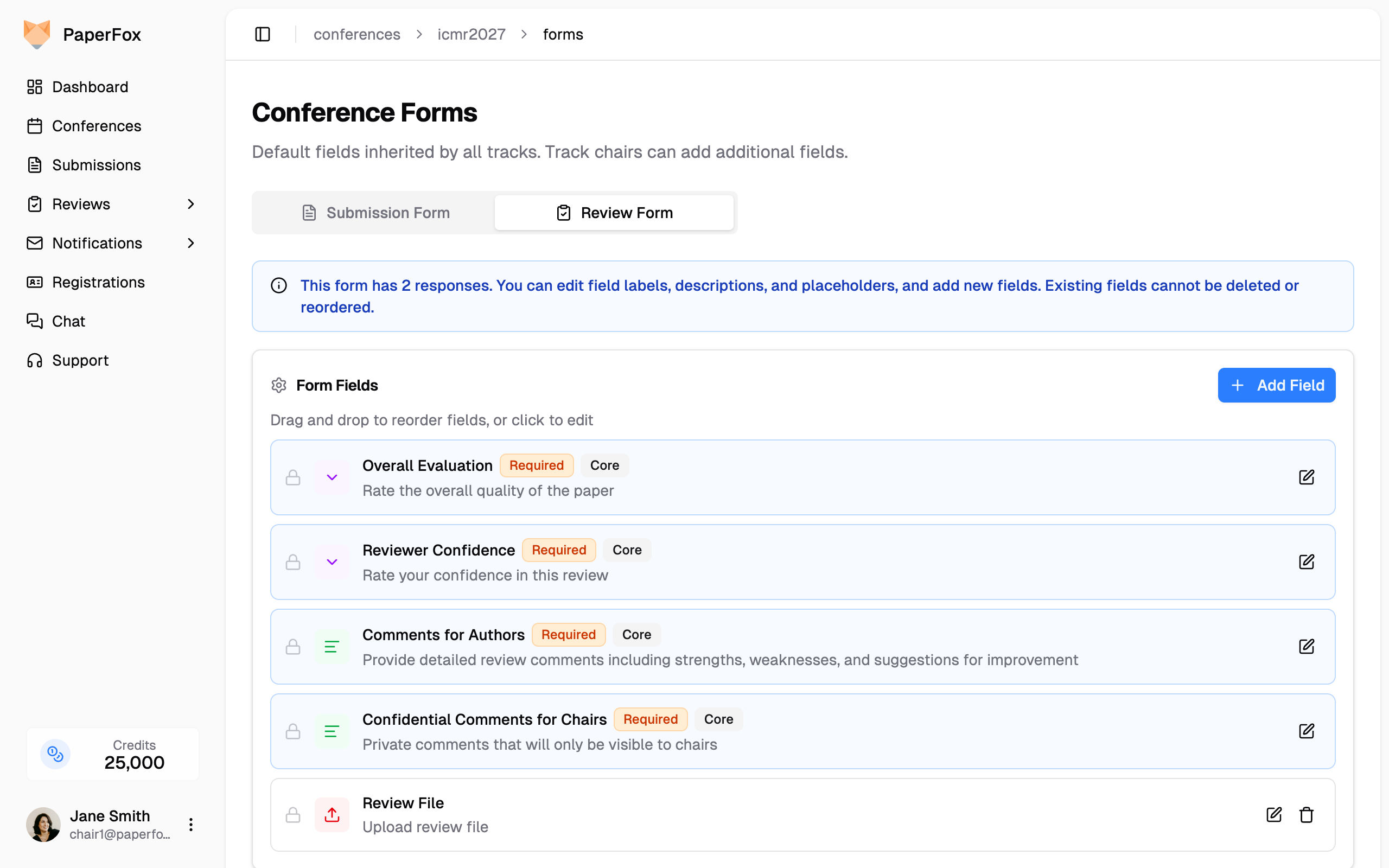1389x868 pixels.
Task: Expand the Notifications sidebar submenu
Action: click(x=191, y=243)
